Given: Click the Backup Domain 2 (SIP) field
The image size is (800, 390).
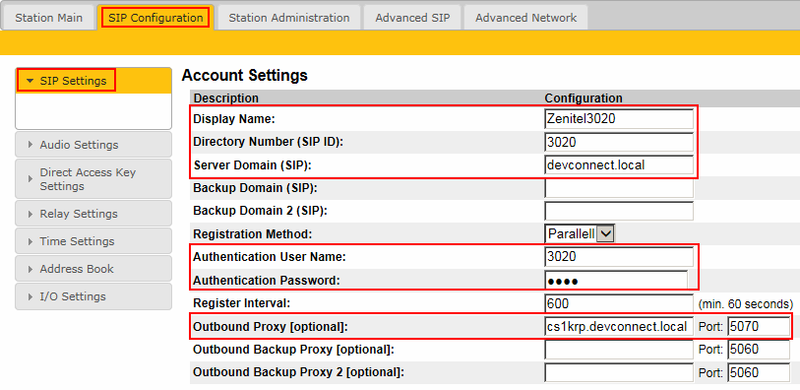Looking at the screenshot, I should tap(619, 211).
